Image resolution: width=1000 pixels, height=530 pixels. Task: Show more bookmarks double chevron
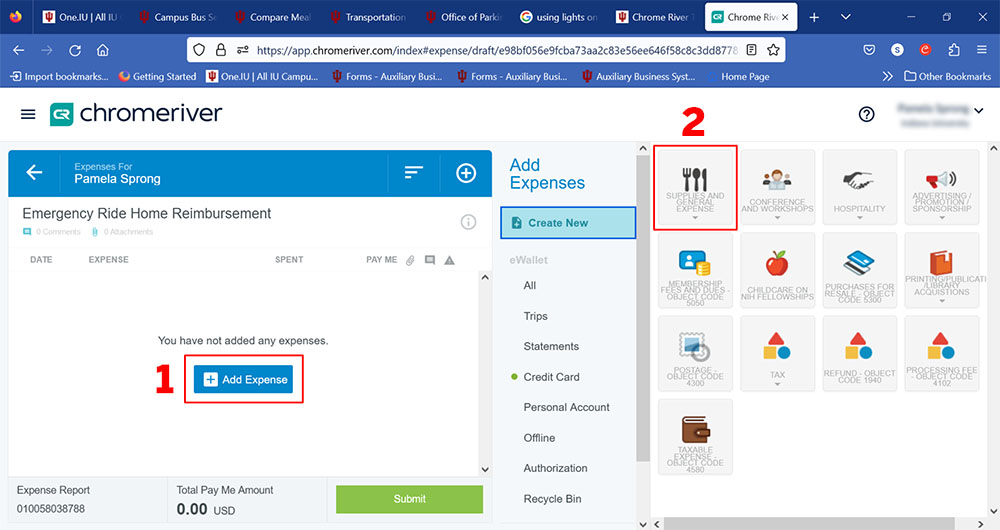(x=887, y=77)
